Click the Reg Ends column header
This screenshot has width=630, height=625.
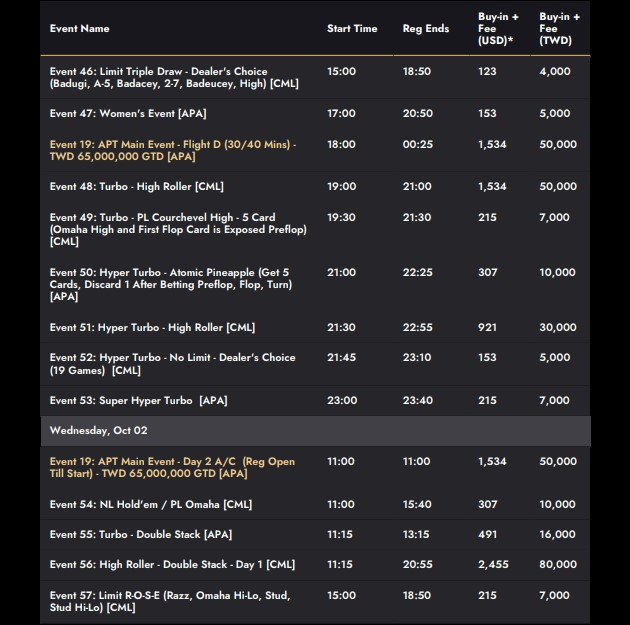(426, 29)
